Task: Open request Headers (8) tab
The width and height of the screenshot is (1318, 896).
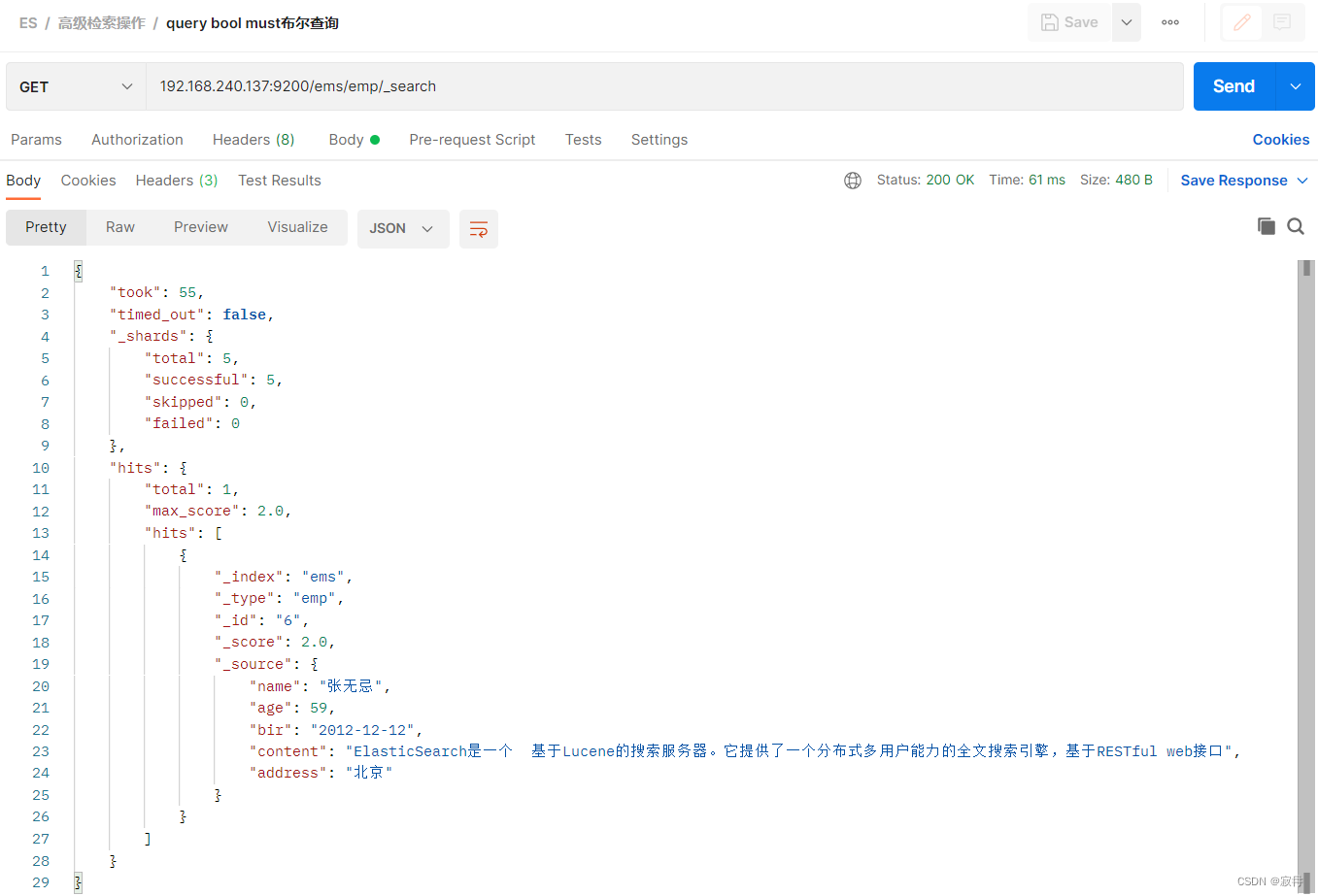Action: [253, 140]
